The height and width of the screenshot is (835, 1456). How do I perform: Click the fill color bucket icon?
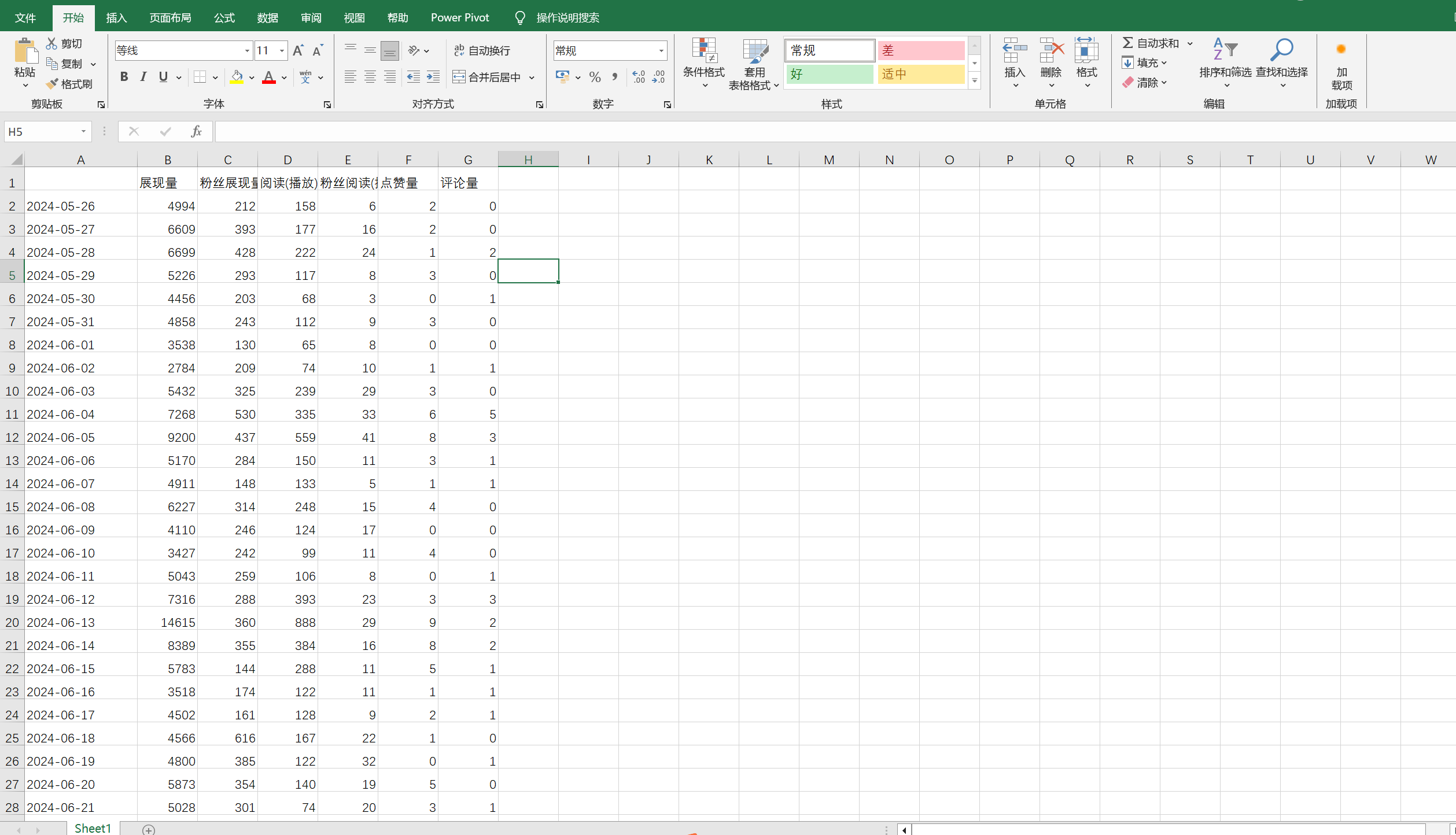coord(237,77)
